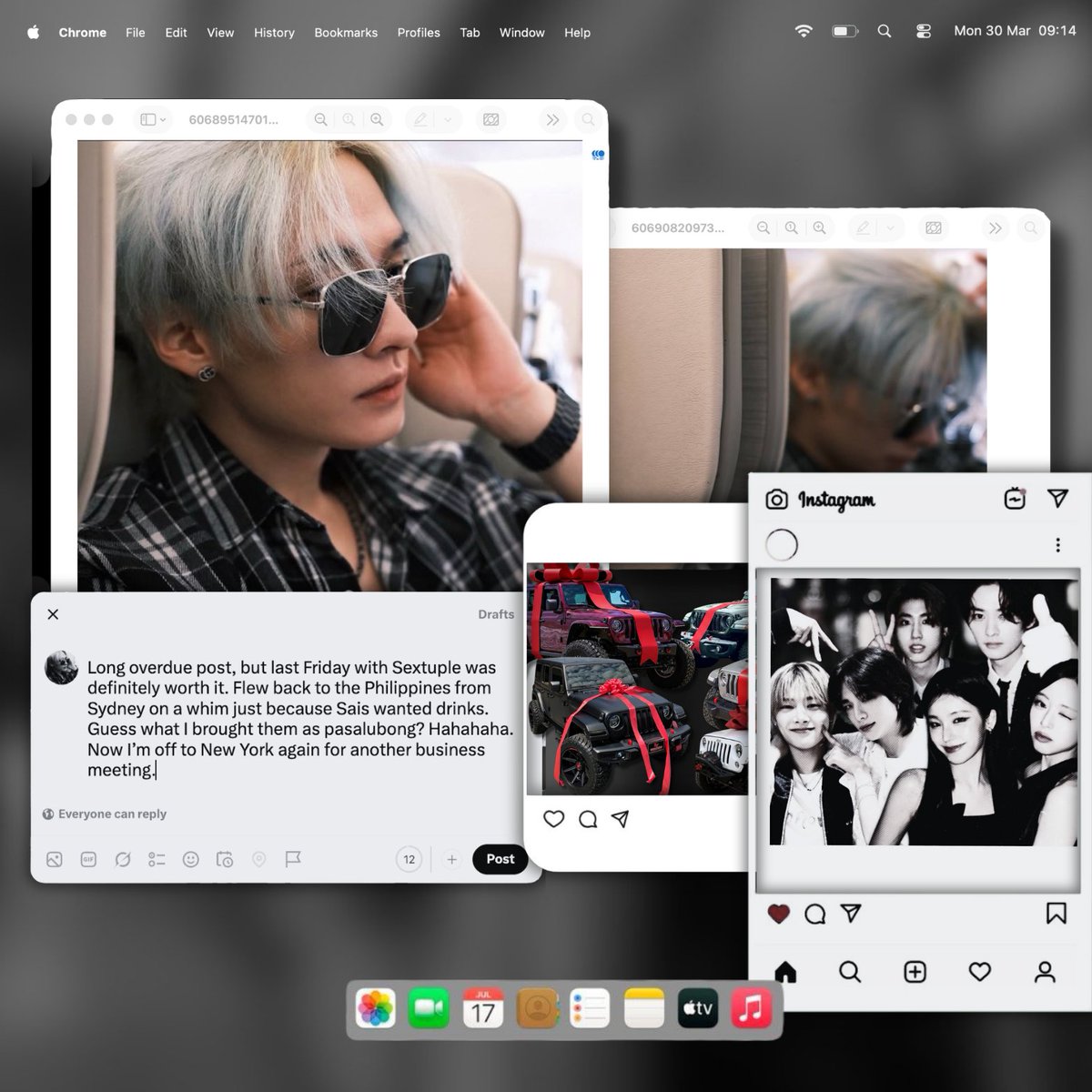This screenshot has width=1092, height=1092.
Task: Expand toolbar overflow chevrons in back Preview window
Action: tap(995, 227)
